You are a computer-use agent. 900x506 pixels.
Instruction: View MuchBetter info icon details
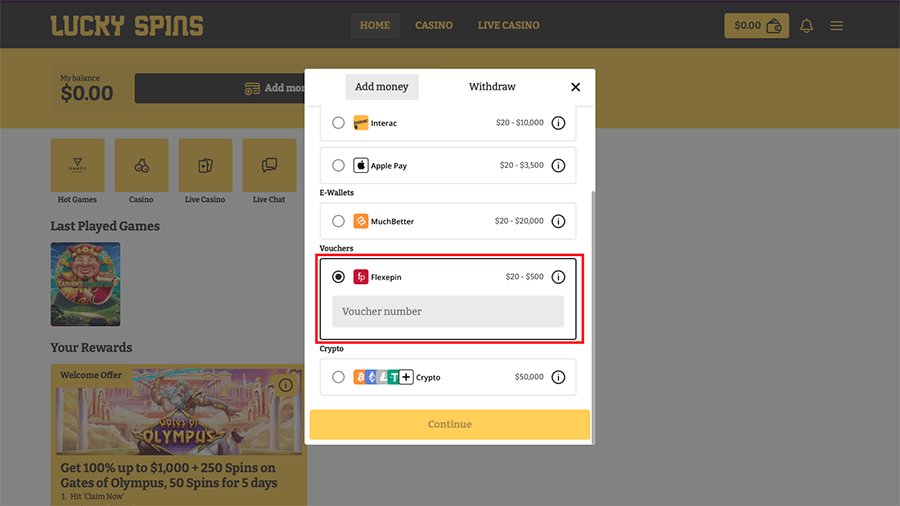(x=558, y=221)
